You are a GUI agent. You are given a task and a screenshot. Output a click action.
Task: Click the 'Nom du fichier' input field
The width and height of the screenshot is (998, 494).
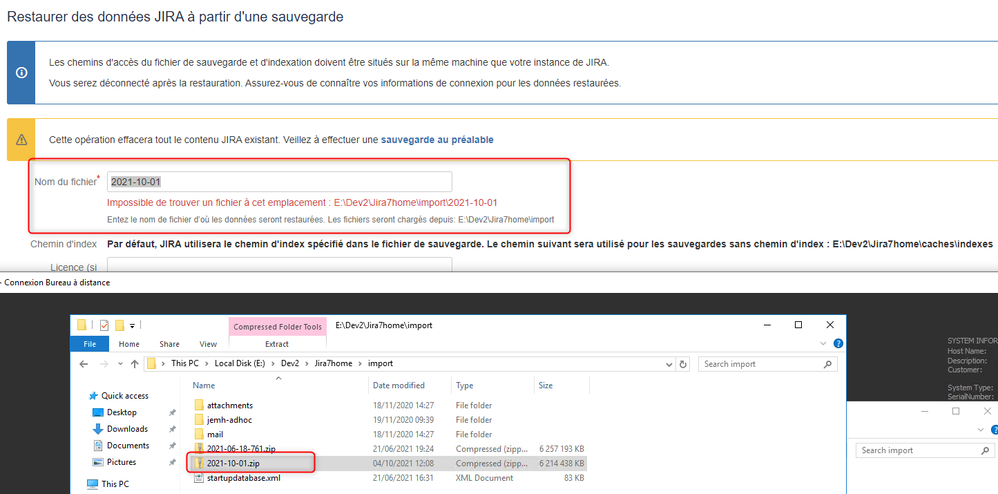(279, 181)
